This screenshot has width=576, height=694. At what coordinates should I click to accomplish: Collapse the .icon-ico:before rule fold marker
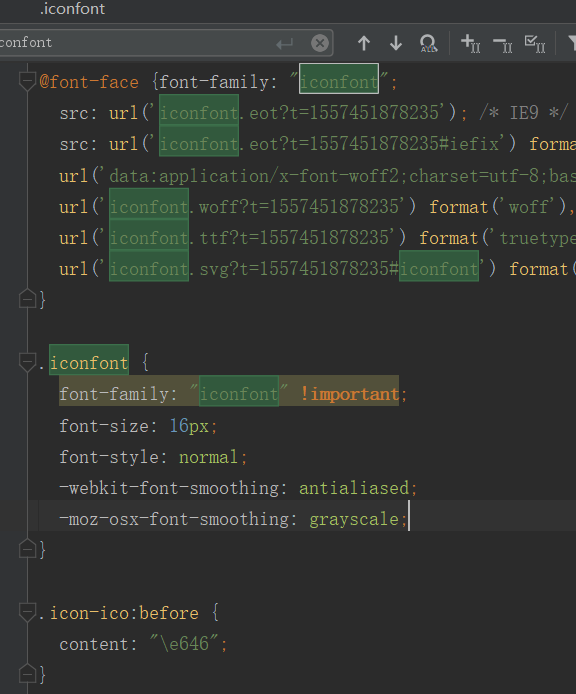pyautogui.click(x=27, y=612)
